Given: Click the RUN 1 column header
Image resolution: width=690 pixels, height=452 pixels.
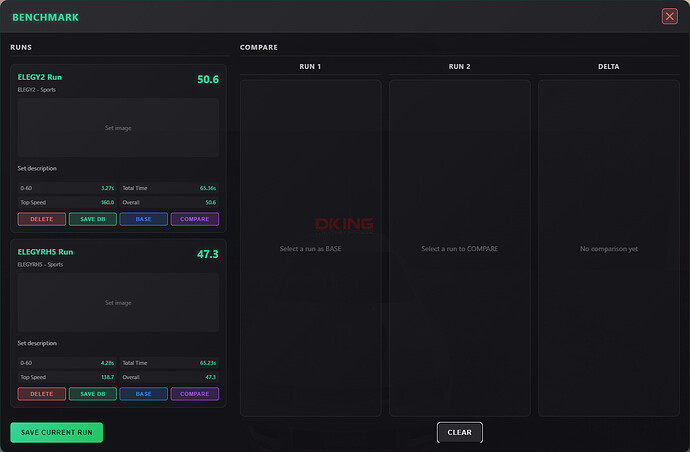Looking at the screenshot, I should click(x=310, y=66).
